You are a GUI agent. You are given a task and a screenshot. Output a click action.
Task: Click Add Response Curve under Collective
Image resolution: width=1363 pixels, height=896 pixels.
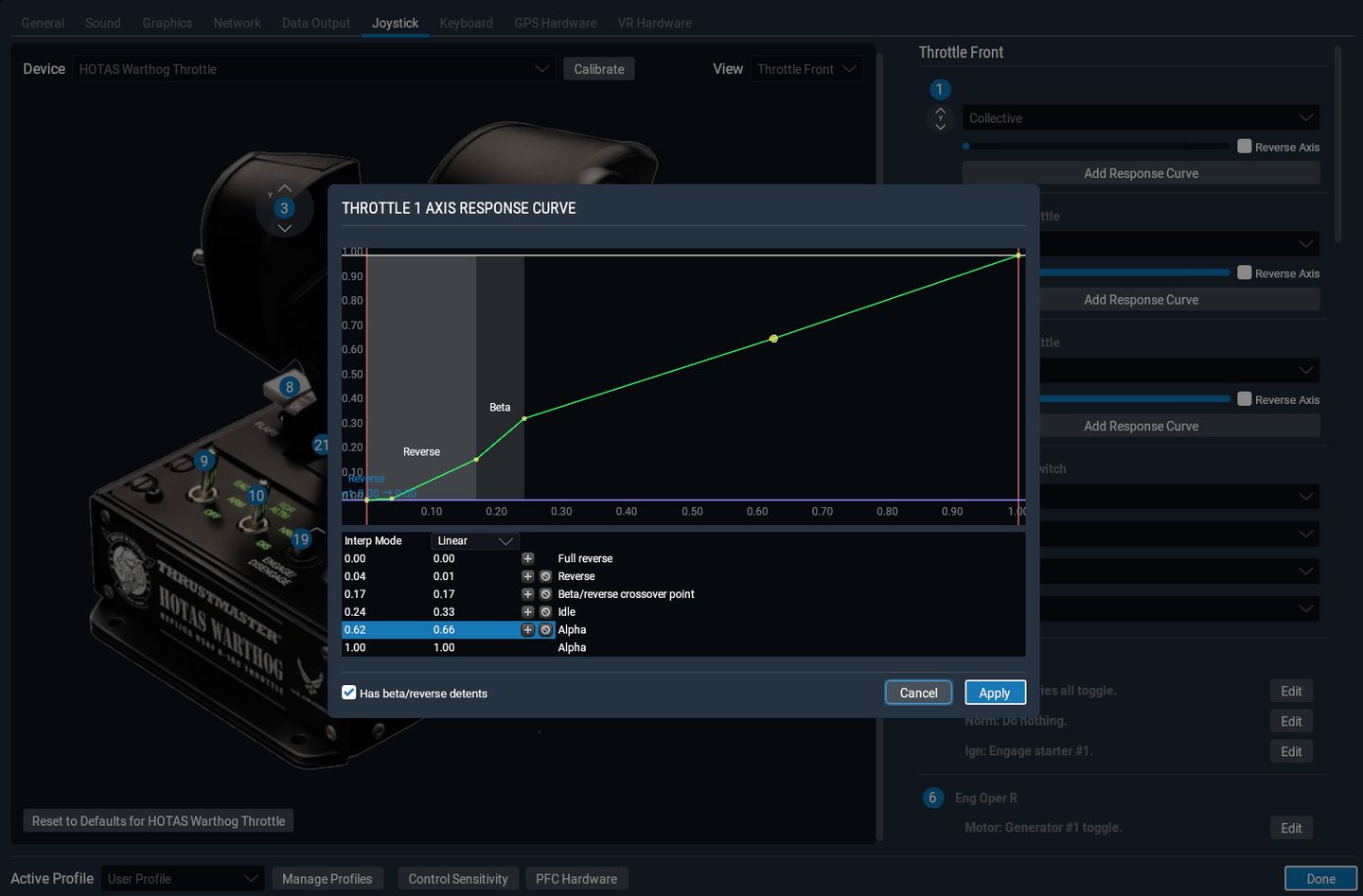(1141, 173)
